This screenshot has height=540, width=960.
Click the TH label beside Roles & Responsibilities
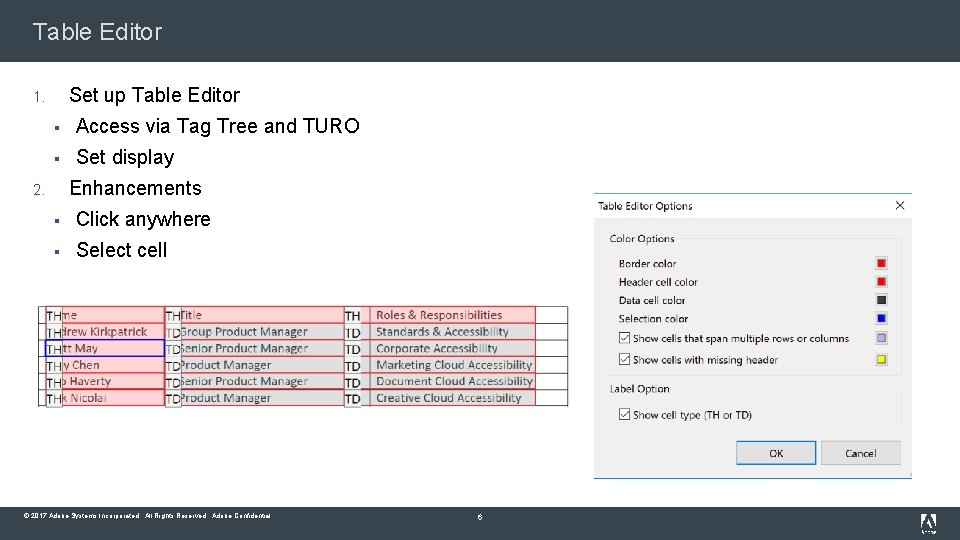[352, 316]
